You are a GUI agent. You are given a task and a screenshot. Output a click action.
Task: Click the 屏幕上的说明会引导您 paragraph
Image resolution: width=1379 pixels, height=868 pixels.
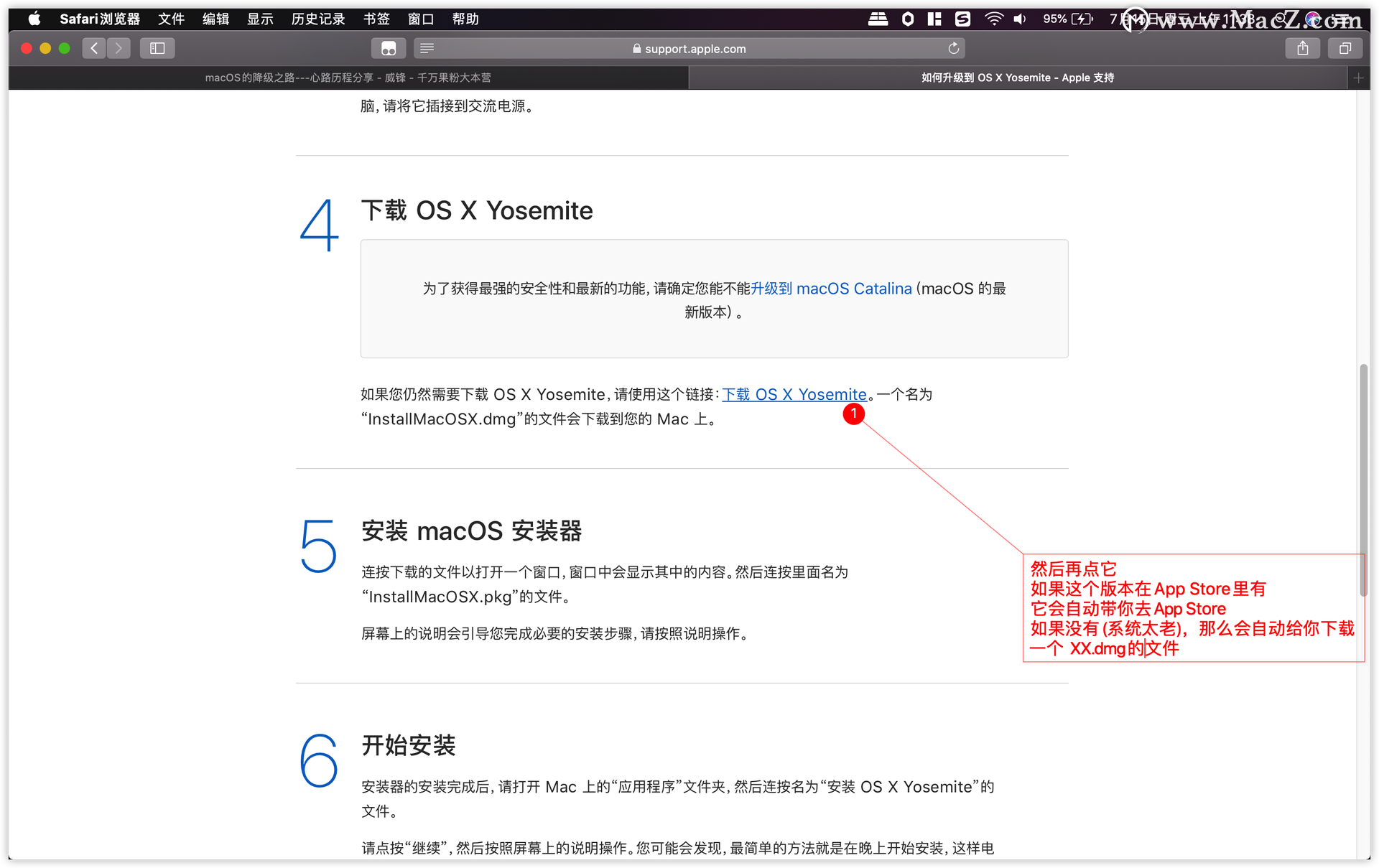(x=557, y=633)
